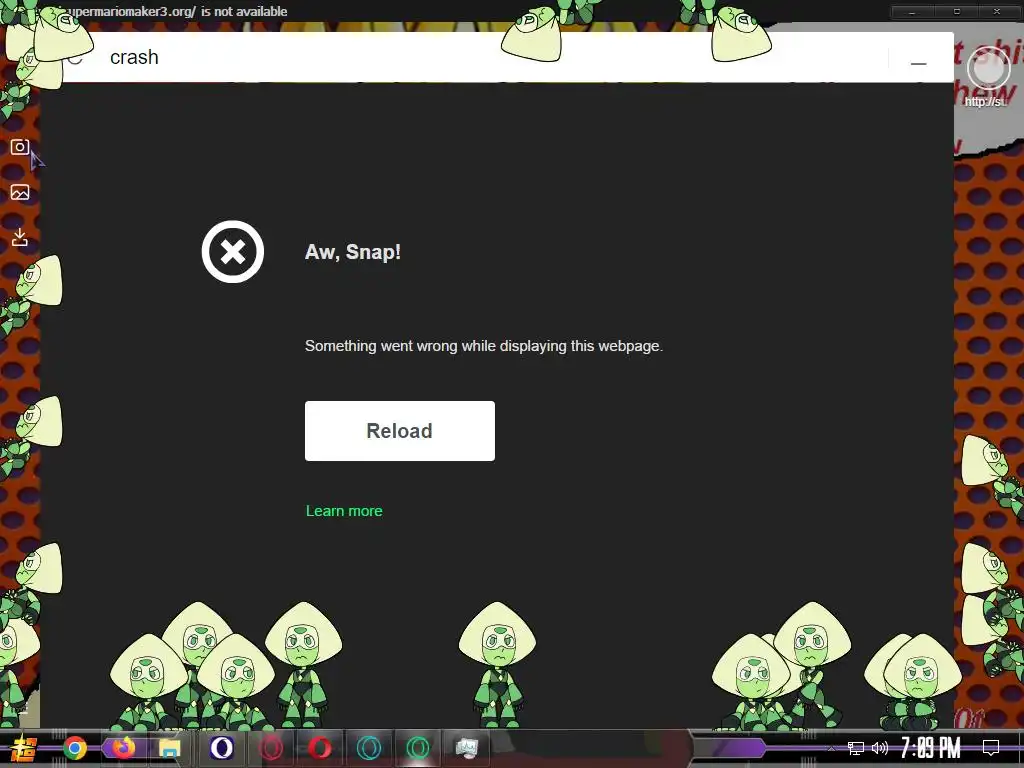
Task: Maximize the outer browser window
Action: tap(957, 12)
